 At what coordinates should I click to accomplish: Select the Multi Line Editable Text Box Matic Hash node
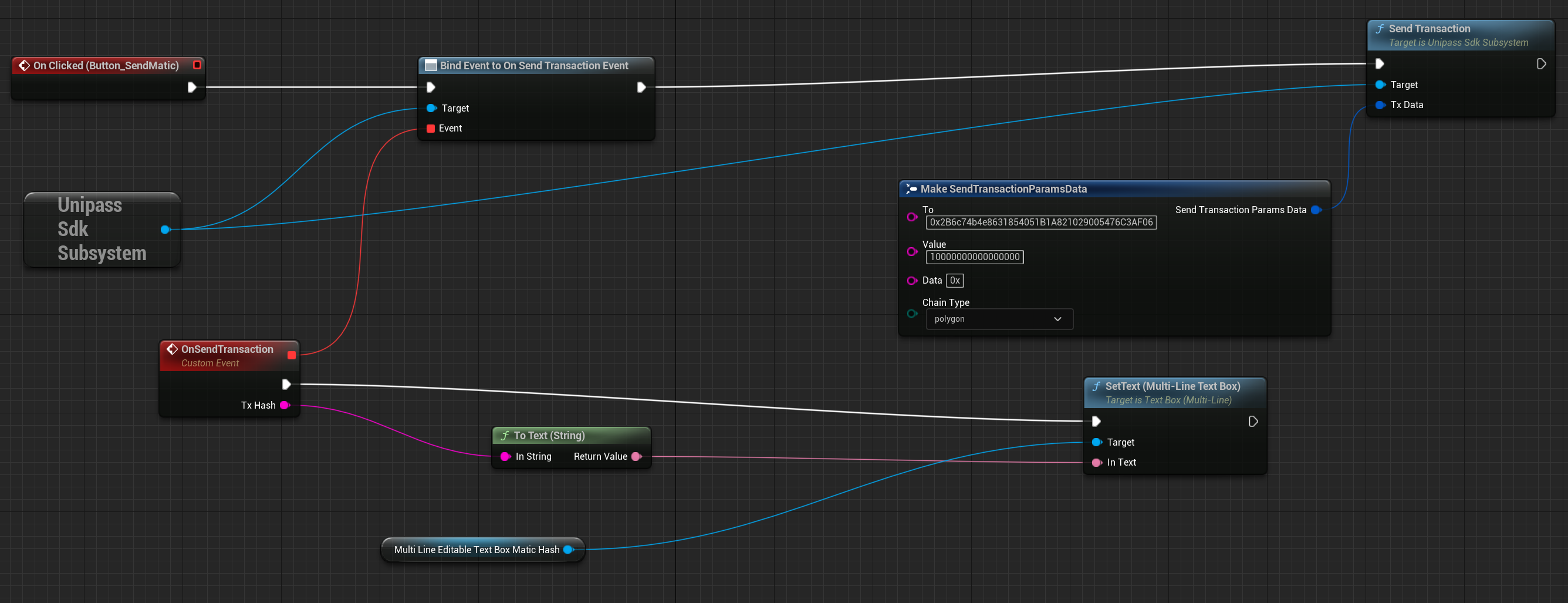point(476,550)
